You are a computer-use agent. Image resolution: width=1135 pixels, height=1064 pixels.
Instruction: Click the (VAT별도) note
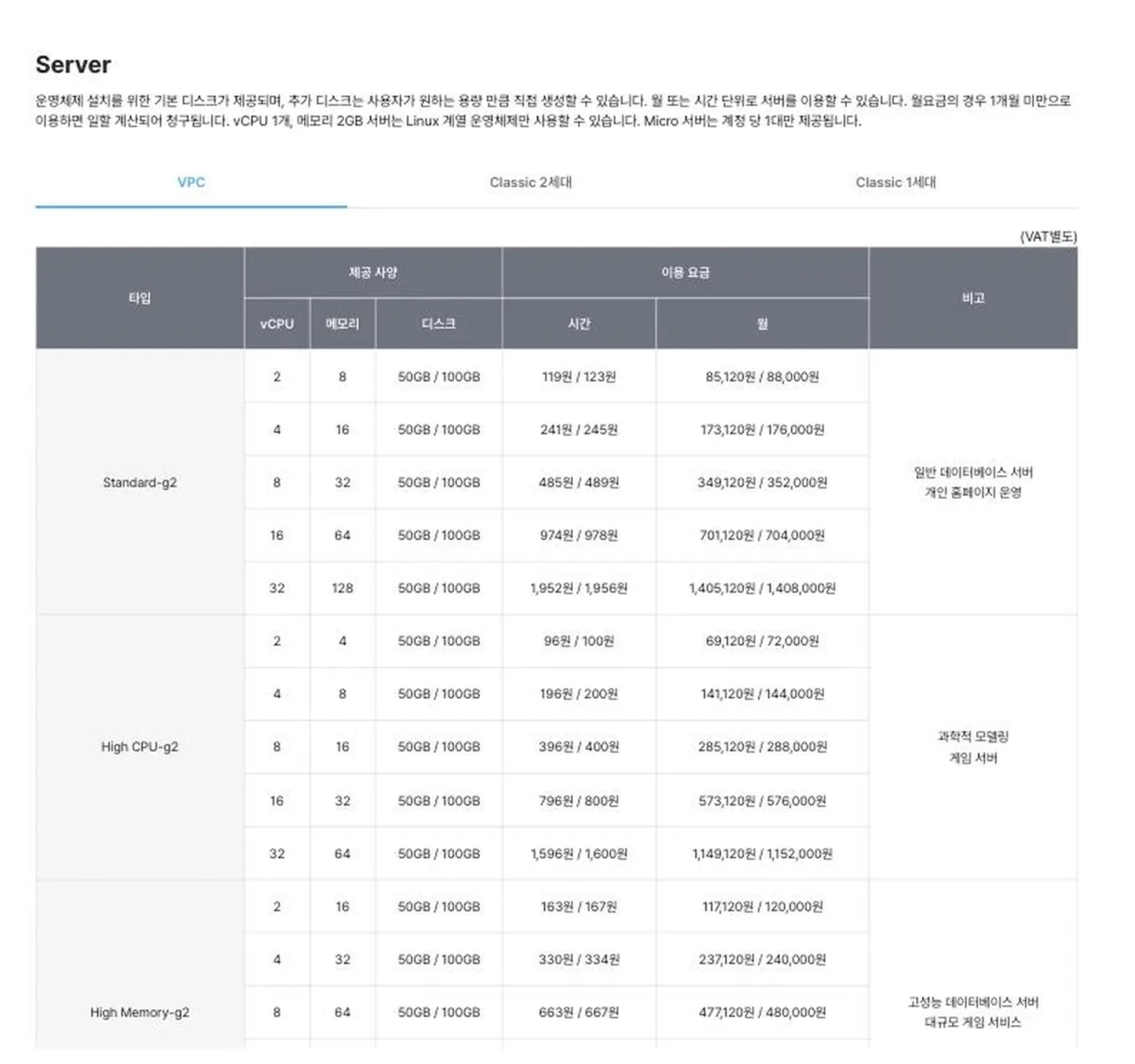[x=1048, y=237]
